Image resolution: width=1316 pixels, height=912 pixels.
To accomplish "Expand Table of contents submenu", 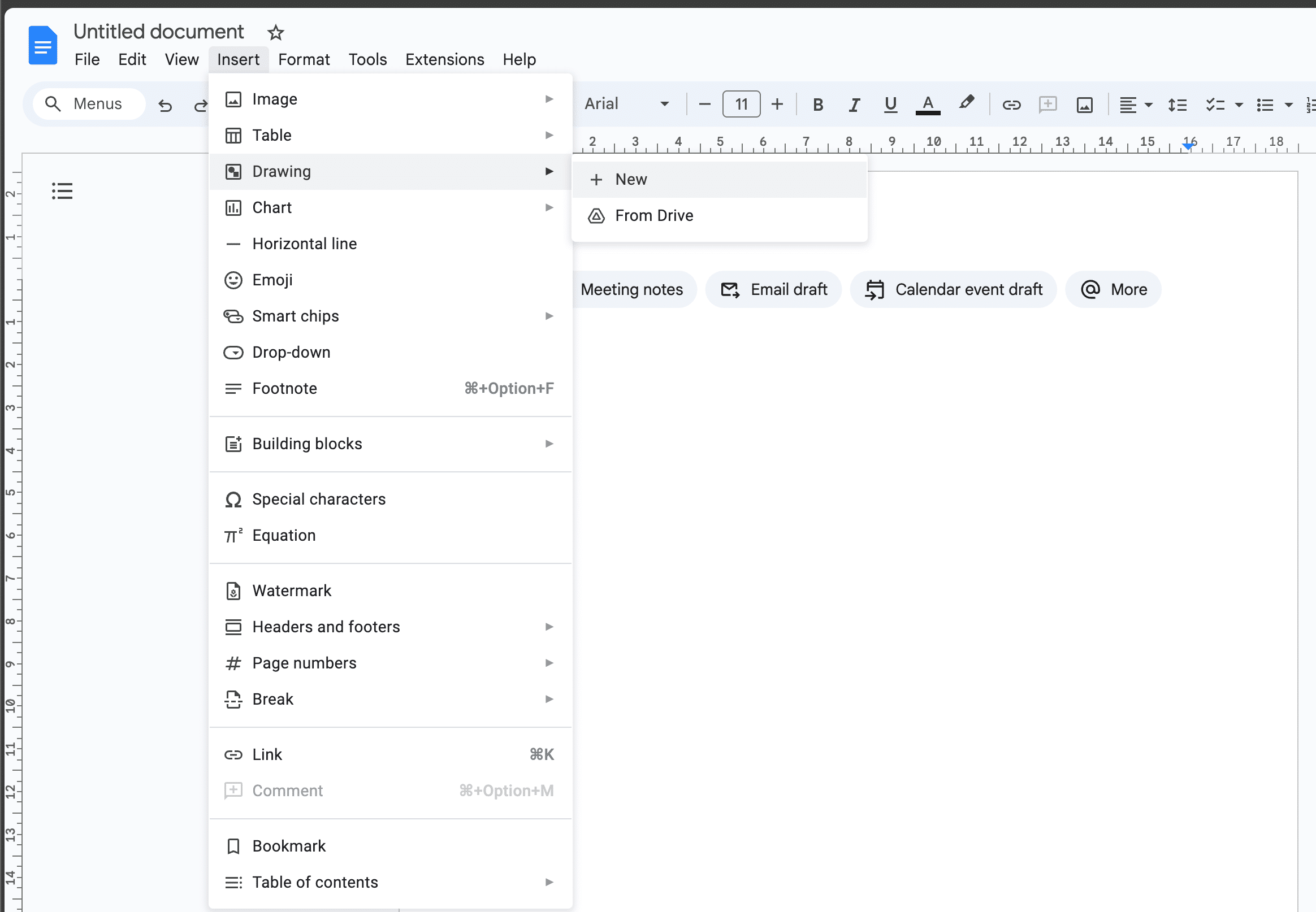I will [391, 882].
